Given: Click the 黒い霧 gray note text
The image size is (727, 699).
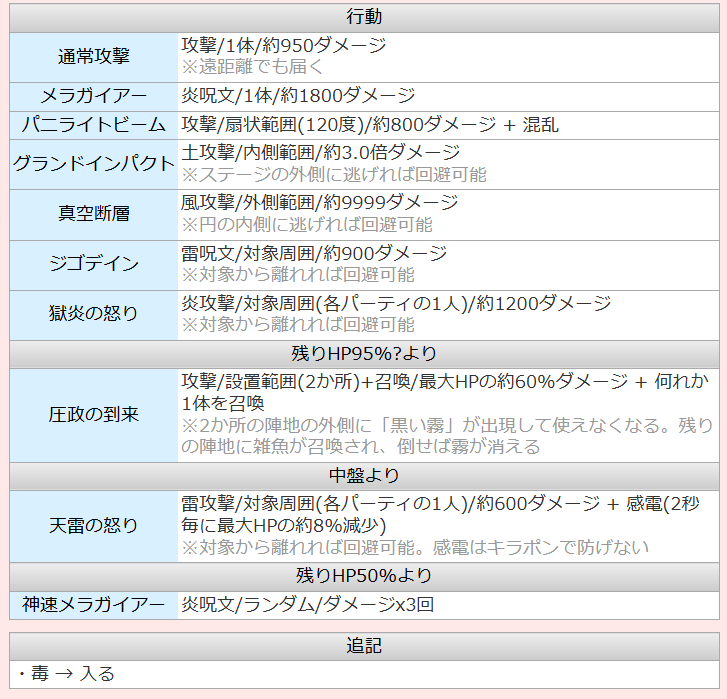Looking at the screenshot, I should 447,436.
